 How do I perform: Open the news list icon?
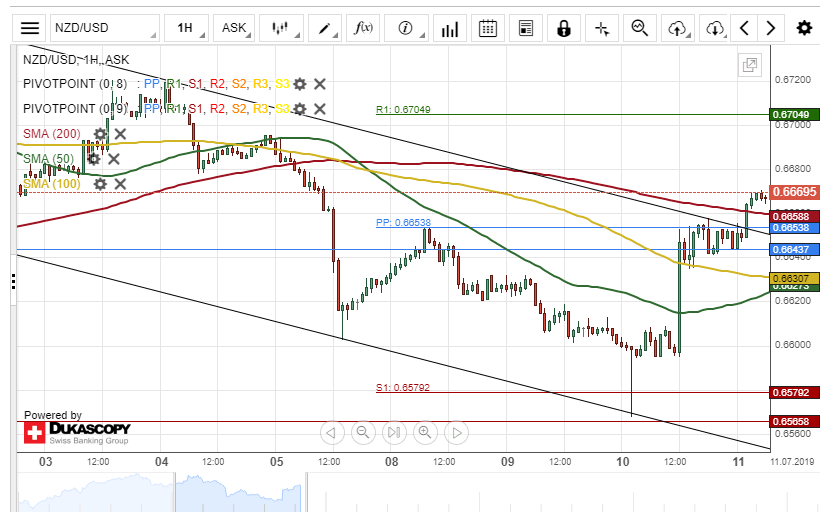(525, 28)
